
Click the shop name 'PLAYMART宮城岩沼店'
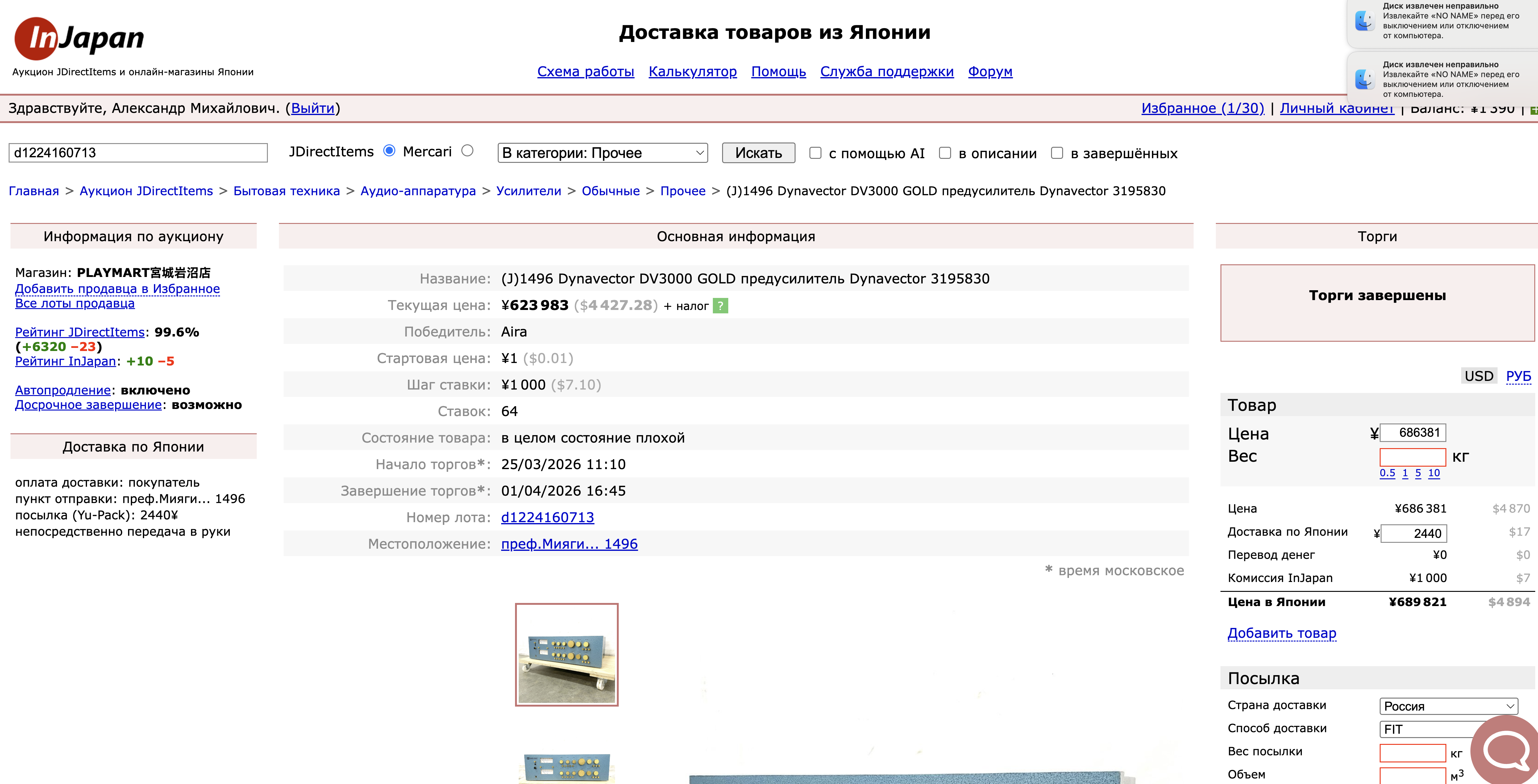[x=143, y=273]
